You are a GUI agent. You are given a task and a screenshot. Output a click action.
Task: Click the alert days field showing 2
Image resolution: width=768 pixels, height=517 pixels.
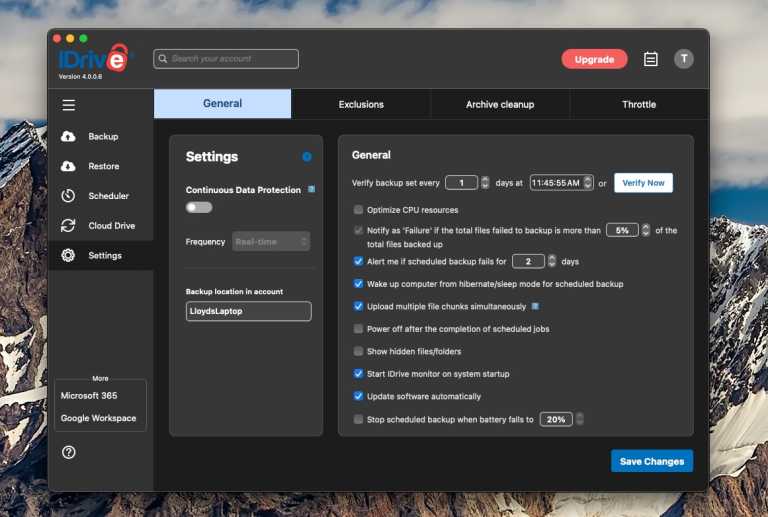pyautogui.click(x=528, y=261)
